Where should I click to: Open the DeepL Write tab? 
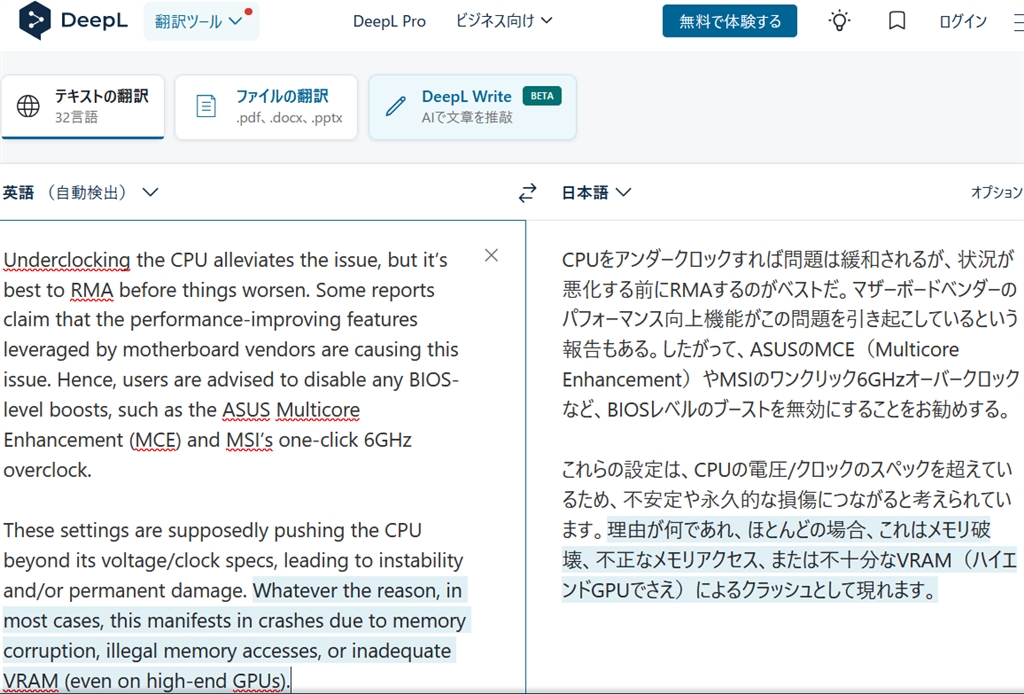coord(472,106)
